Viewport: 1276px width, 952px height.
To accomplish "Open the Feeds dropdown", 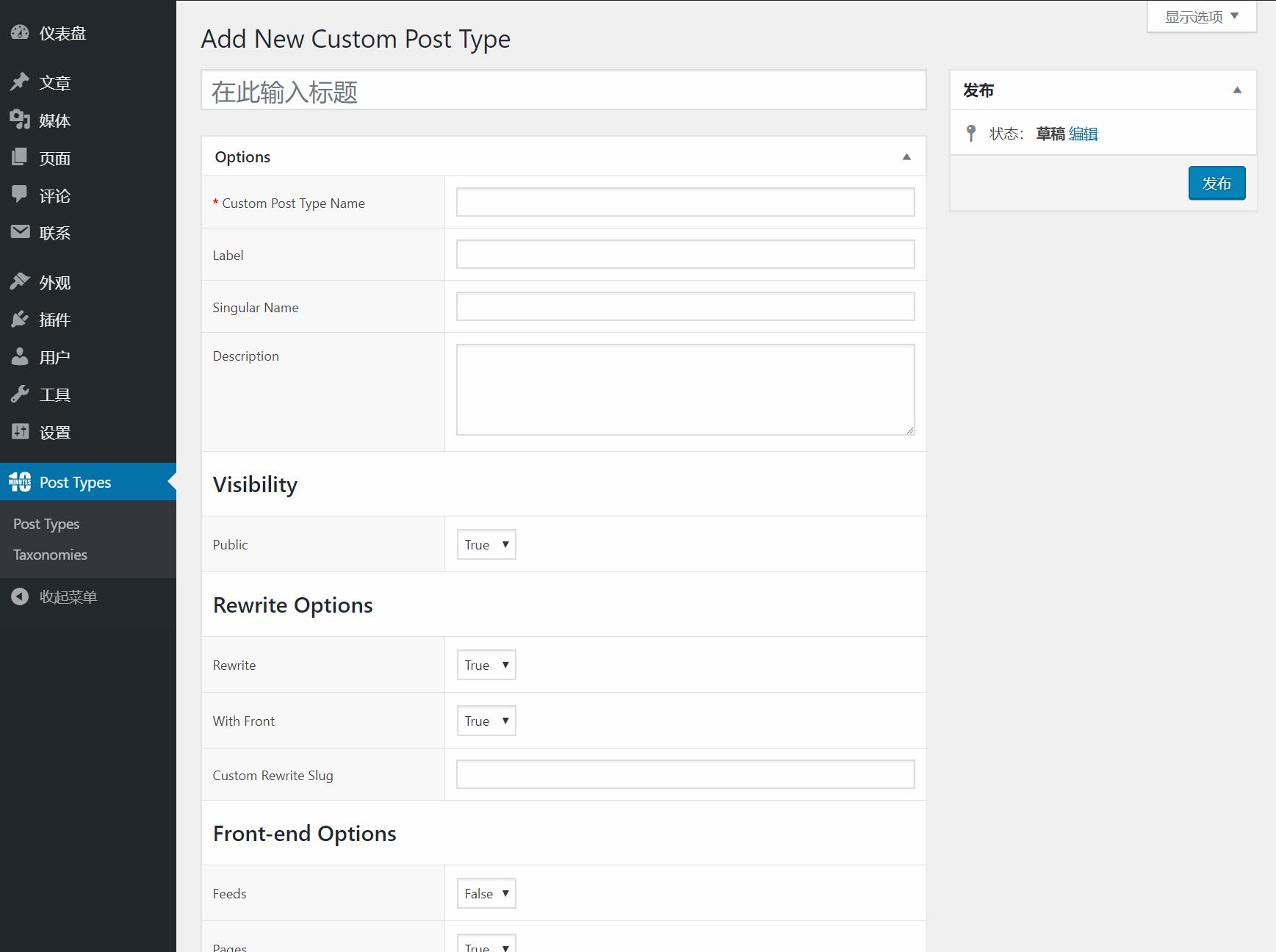I will tap(486, 893).
